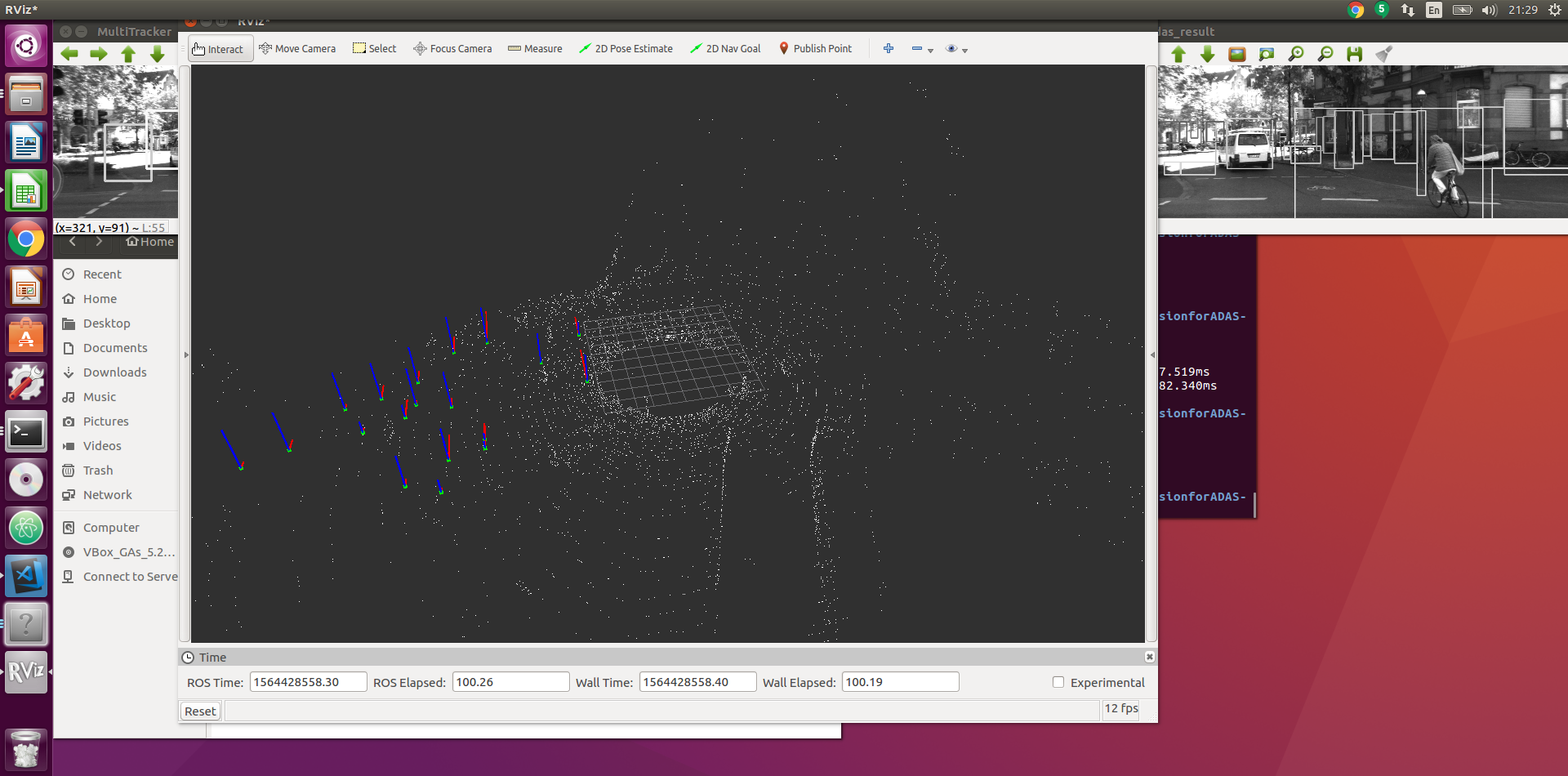Choose the Select tool in RViz

click(x=375, y=49)
